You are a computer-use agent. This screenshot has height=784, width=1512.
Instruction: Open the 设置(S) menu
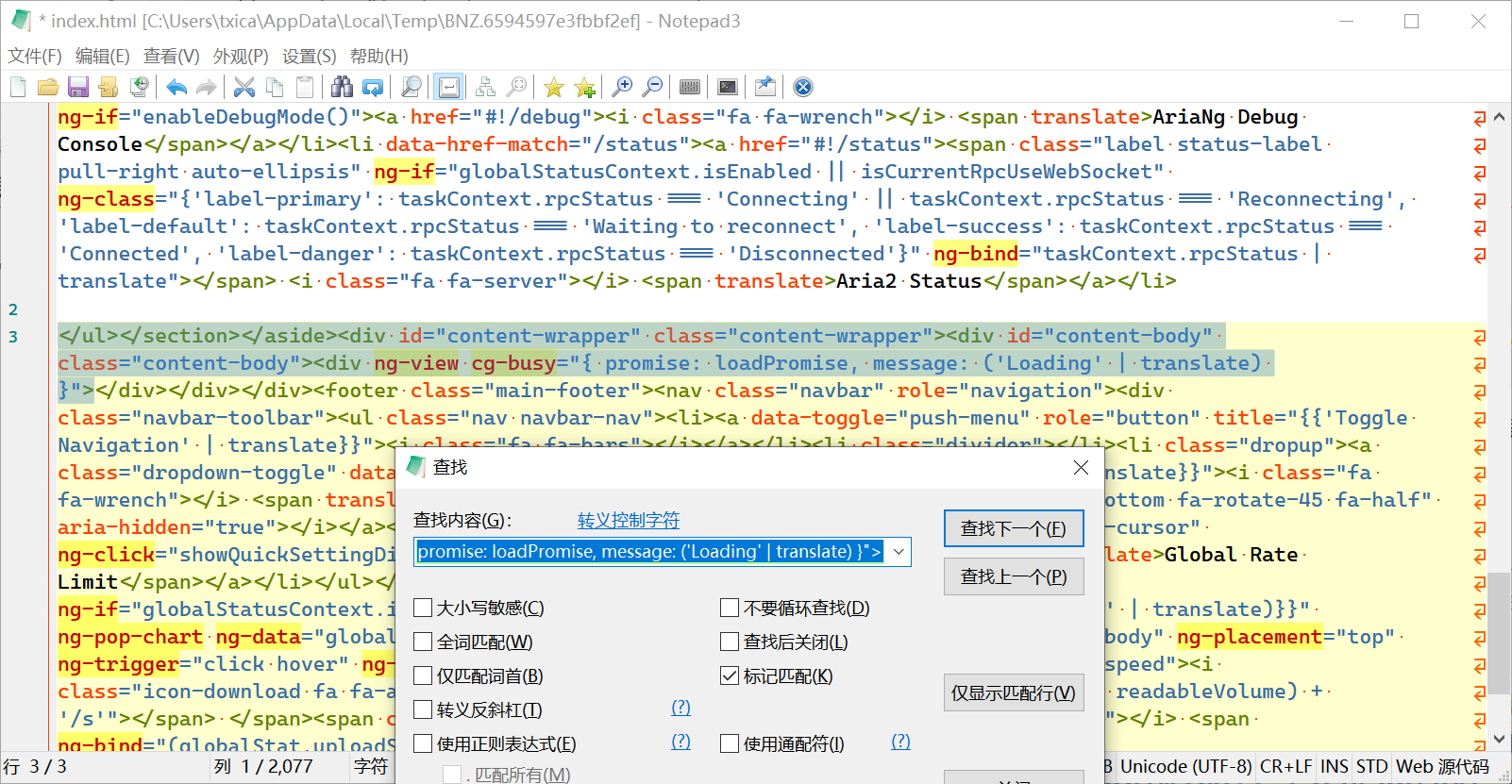click(x=309, y=57)
